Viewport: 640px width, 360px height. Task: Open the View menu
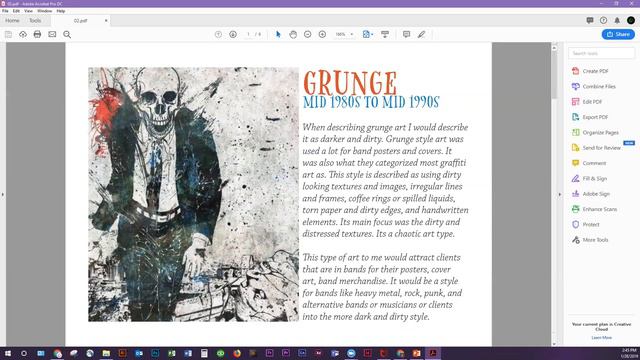28,11
